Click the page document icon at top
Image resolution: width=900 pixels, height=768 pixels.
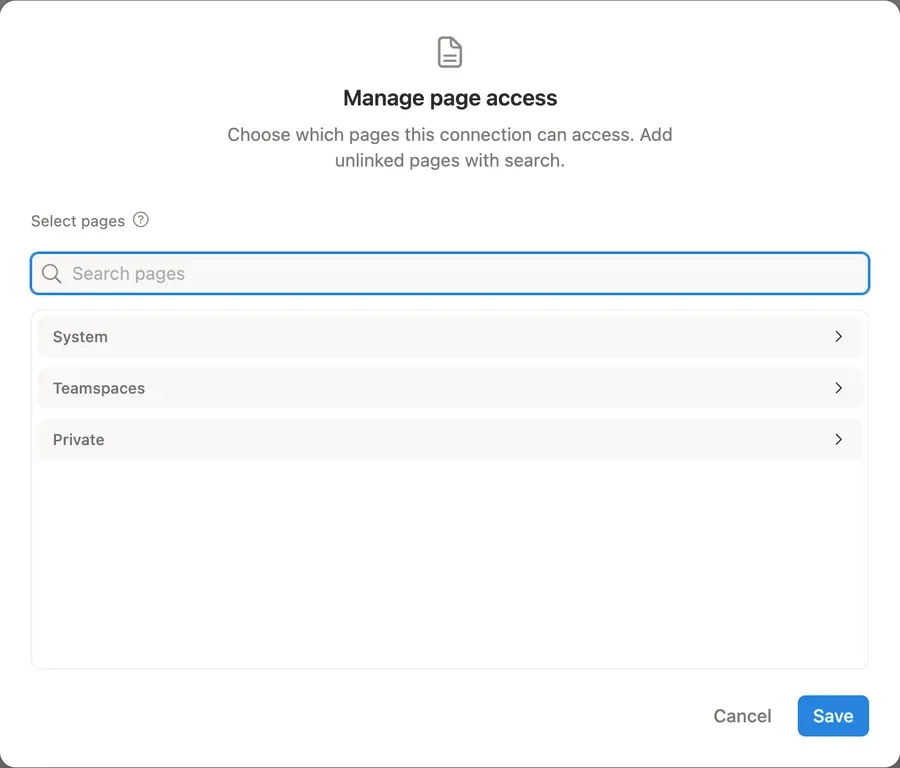tap(450, 52)
